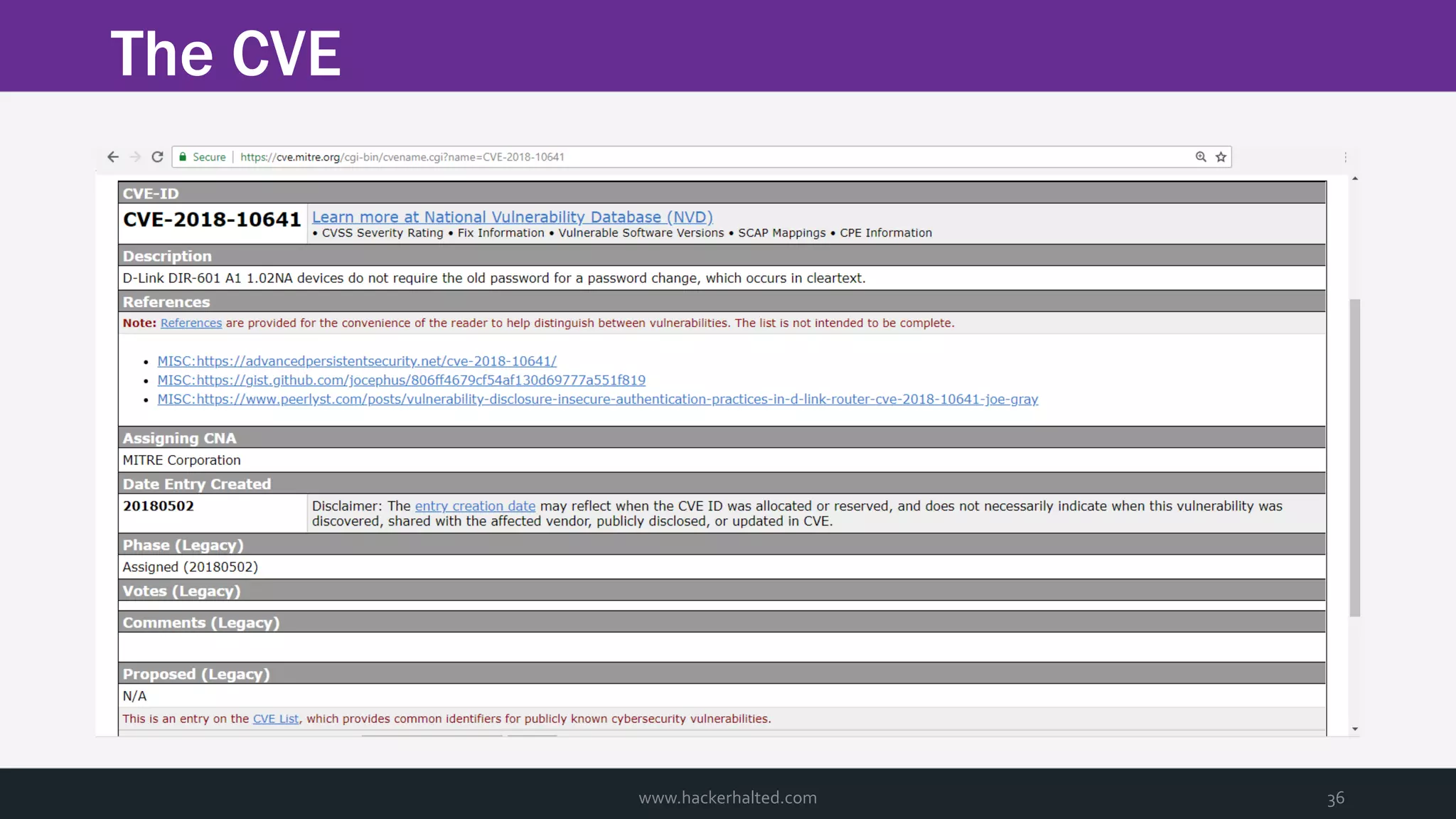Open the CVE List link

276,719
